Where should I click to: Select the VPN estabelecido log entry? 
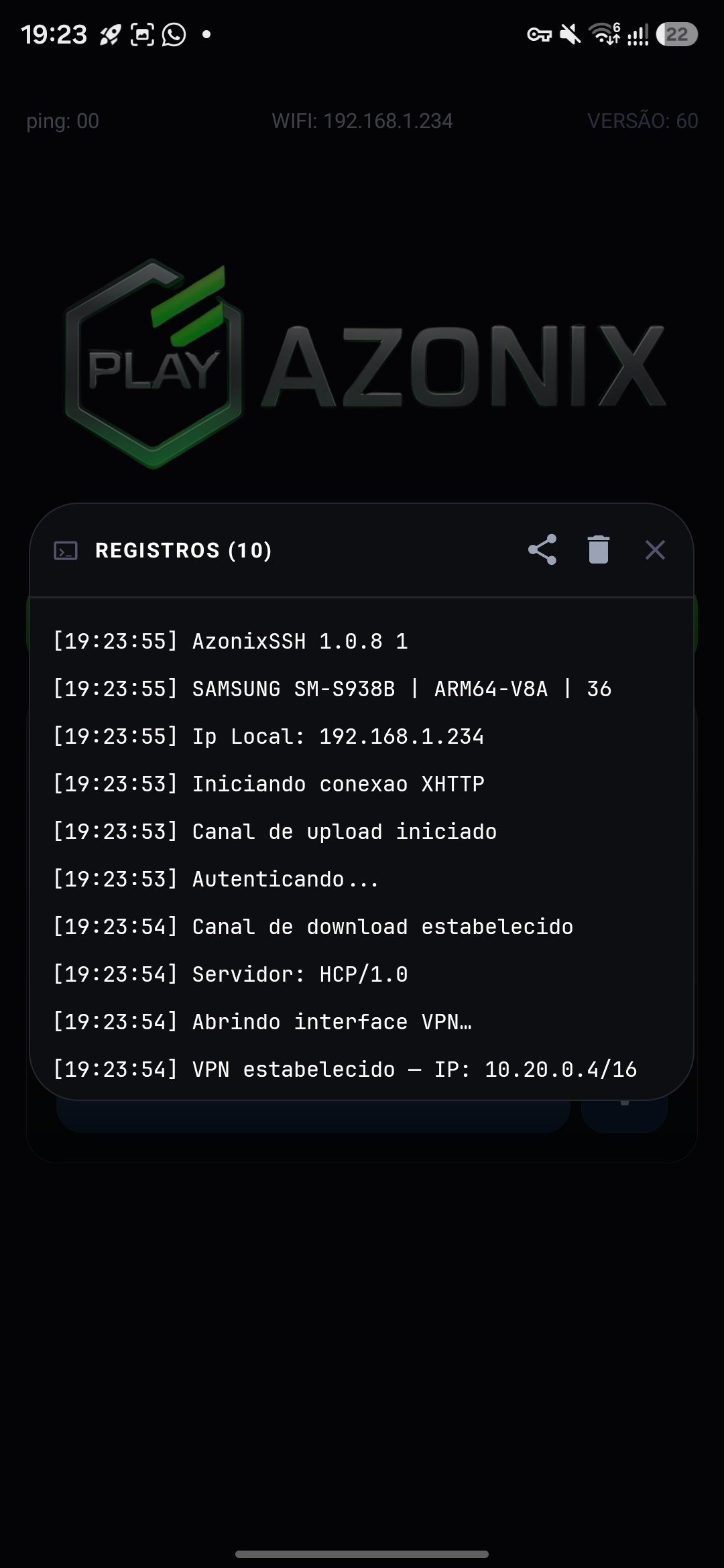pos(345,1069)
